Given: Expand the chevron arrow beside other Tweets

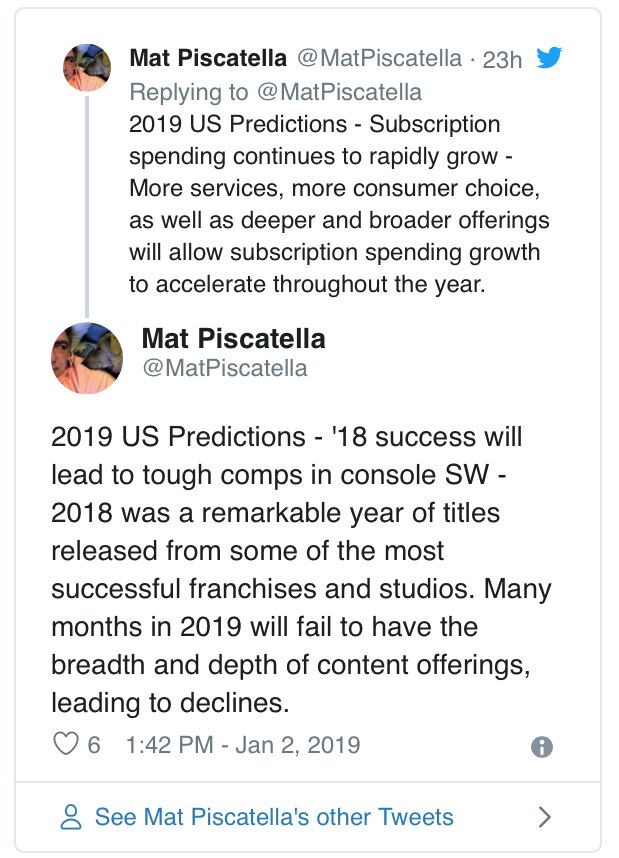Looking at the screenshot, I should [545, 817].
